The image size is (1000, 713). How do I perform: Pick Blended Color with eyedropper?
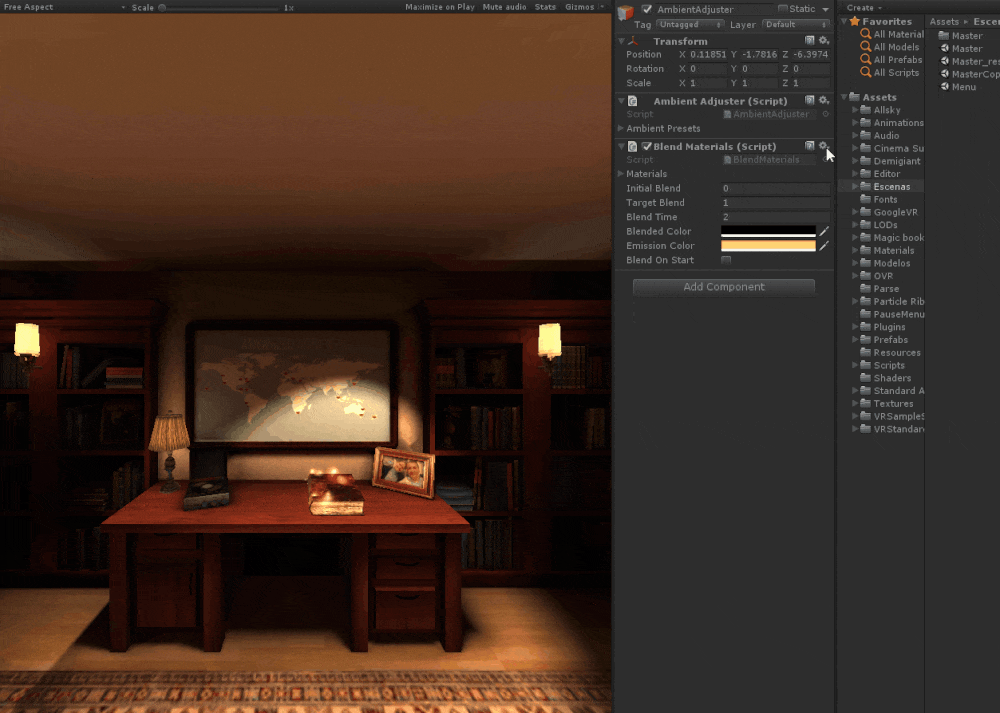(824, 231)
